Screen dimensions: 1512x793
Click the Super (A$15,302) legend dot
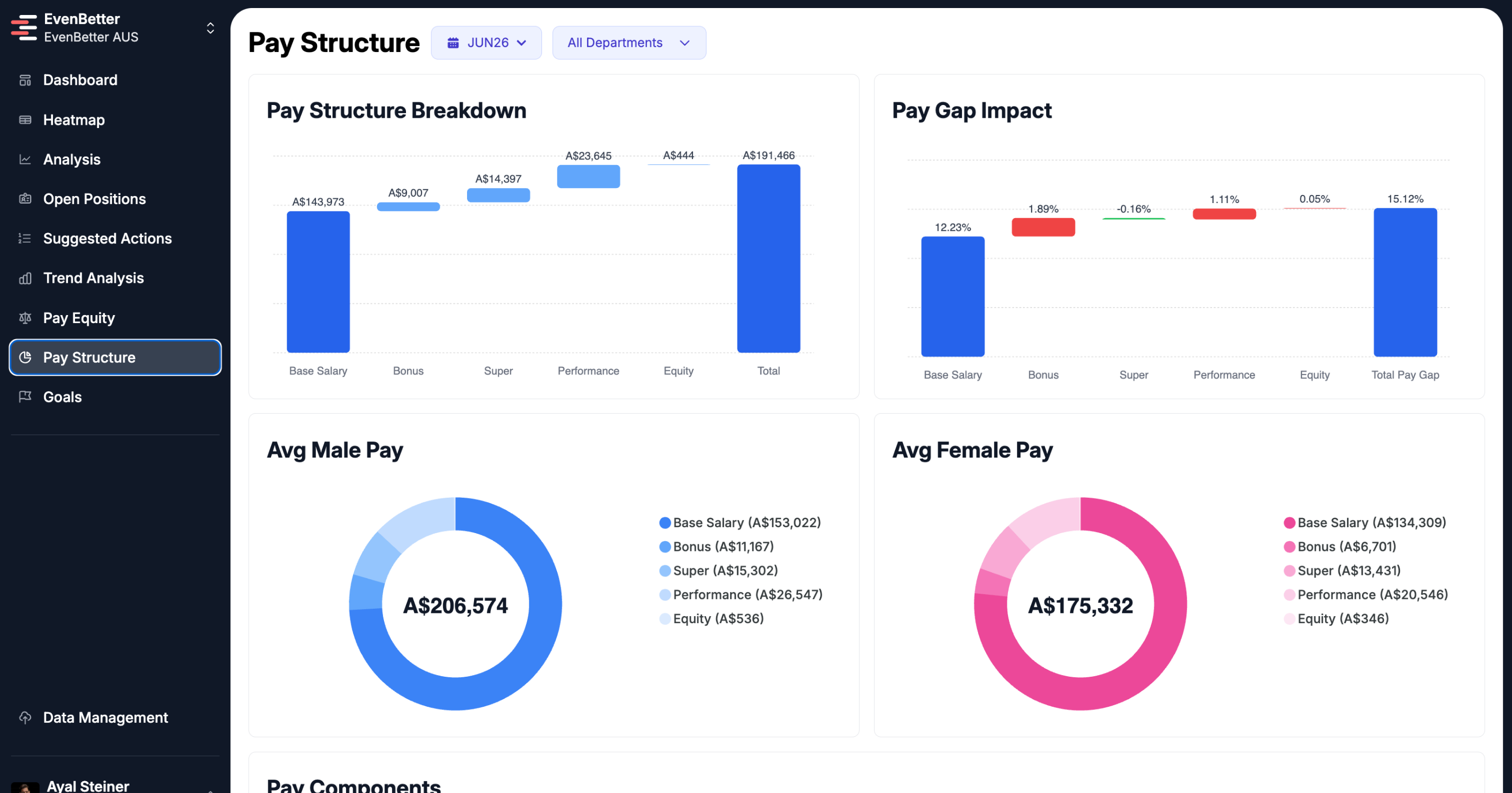[x=665, y=571]
